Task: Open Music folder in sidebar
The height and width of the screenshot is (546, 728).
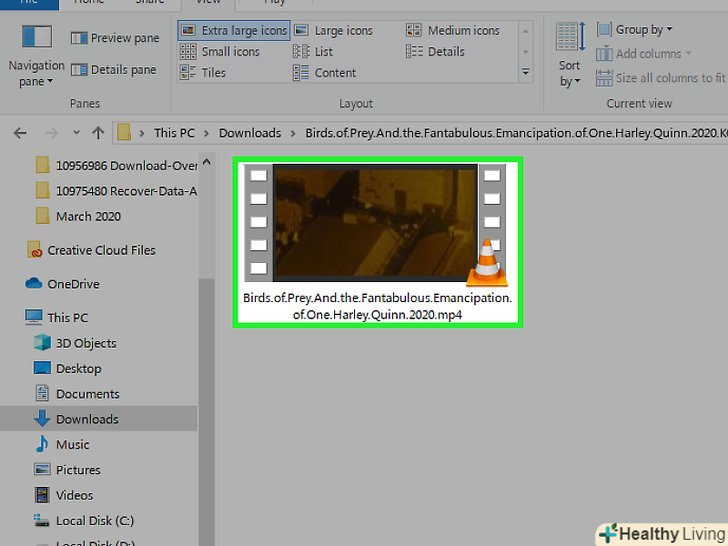Action: (62, 444)
